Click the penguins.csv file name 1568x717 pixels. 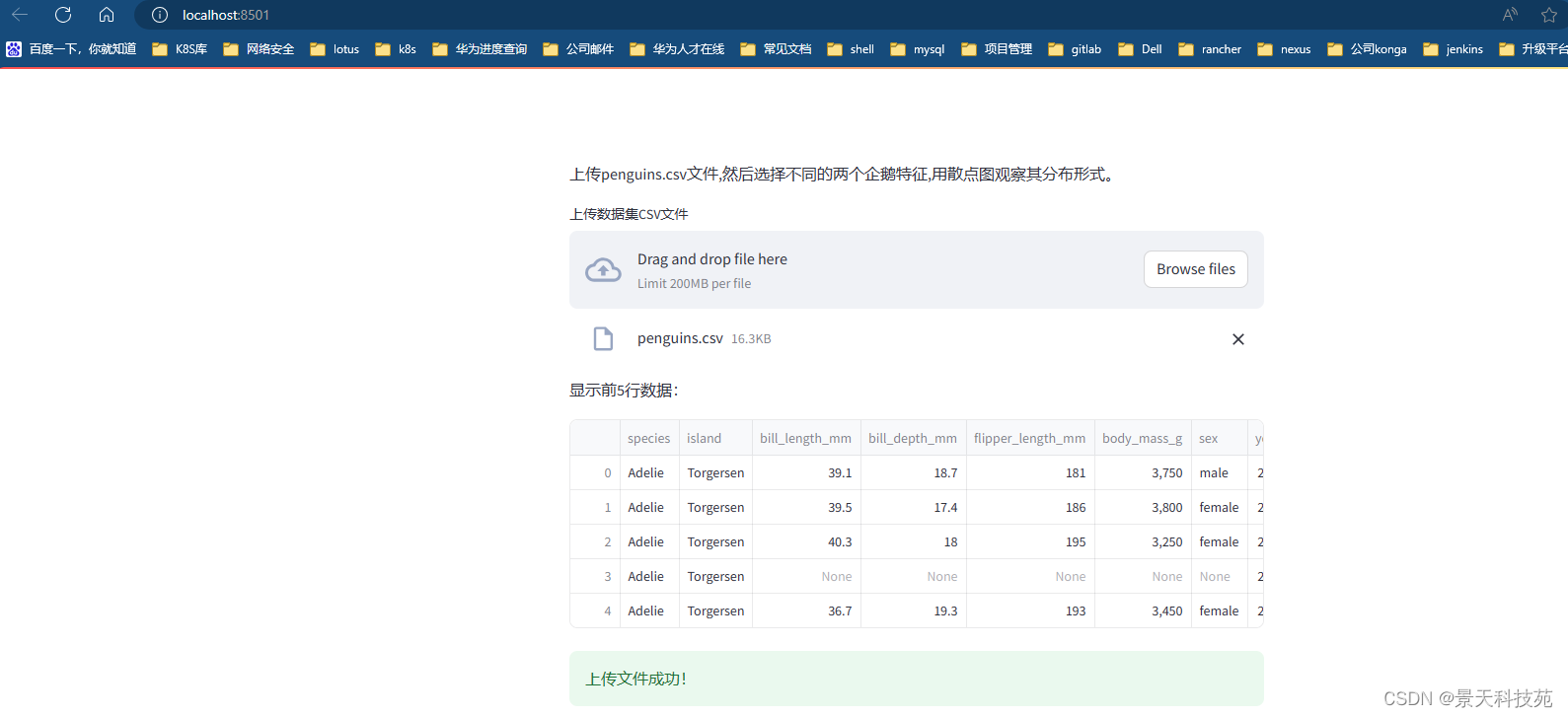point(680,338)
